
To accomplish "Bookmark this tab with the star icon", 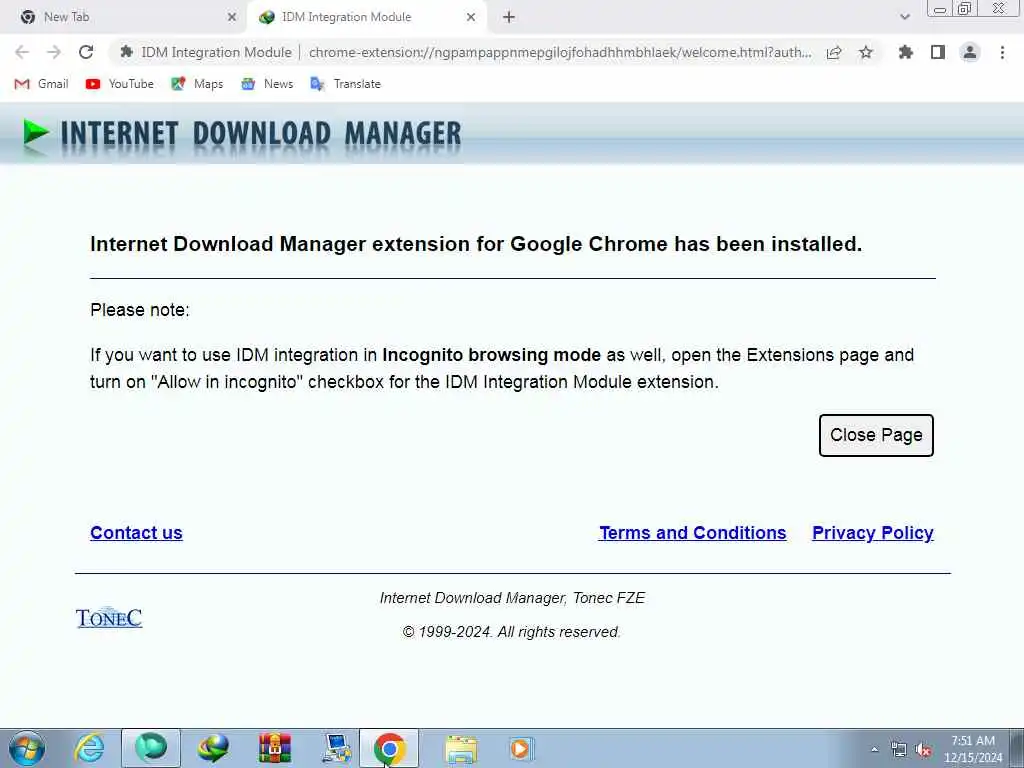I will pyautogui.click(x=866, y=52).
